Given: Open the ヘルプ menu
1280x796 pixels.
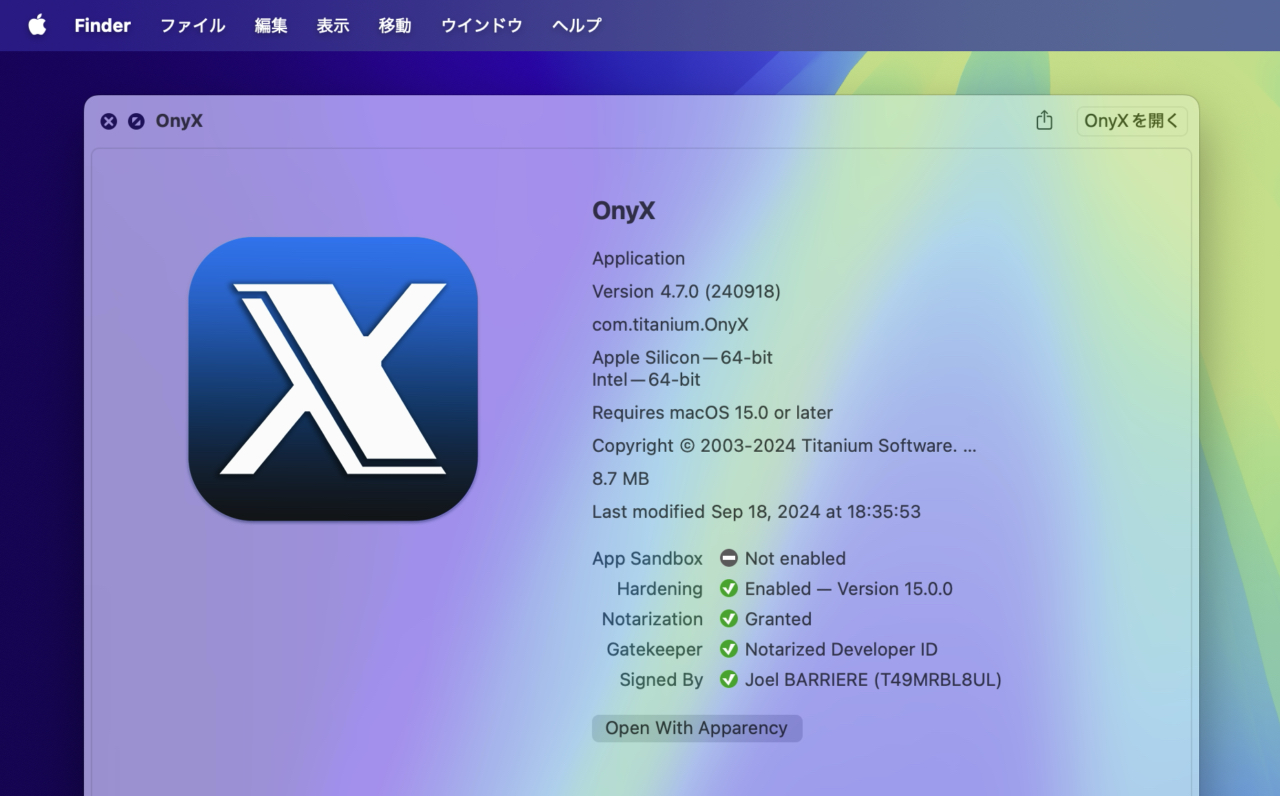Looking at the screenshot, I should 577,25.
